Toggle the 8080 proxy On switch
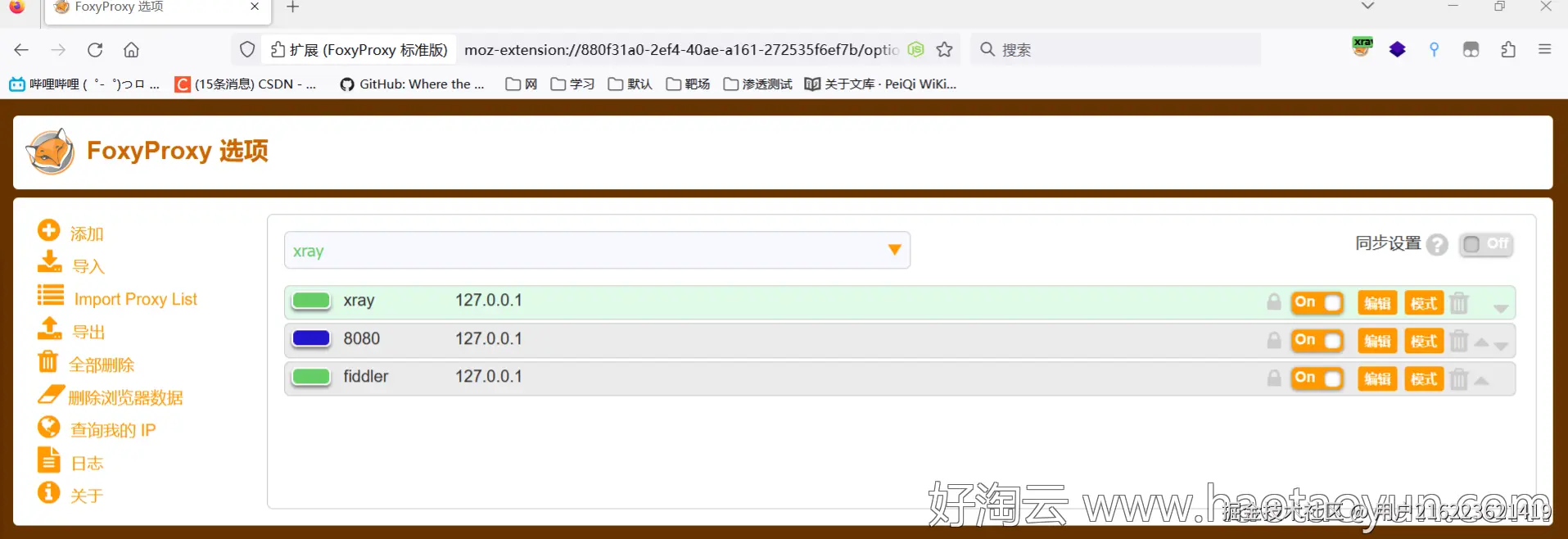Viewport: 1568px width, 539px height. pos(1317,341)
